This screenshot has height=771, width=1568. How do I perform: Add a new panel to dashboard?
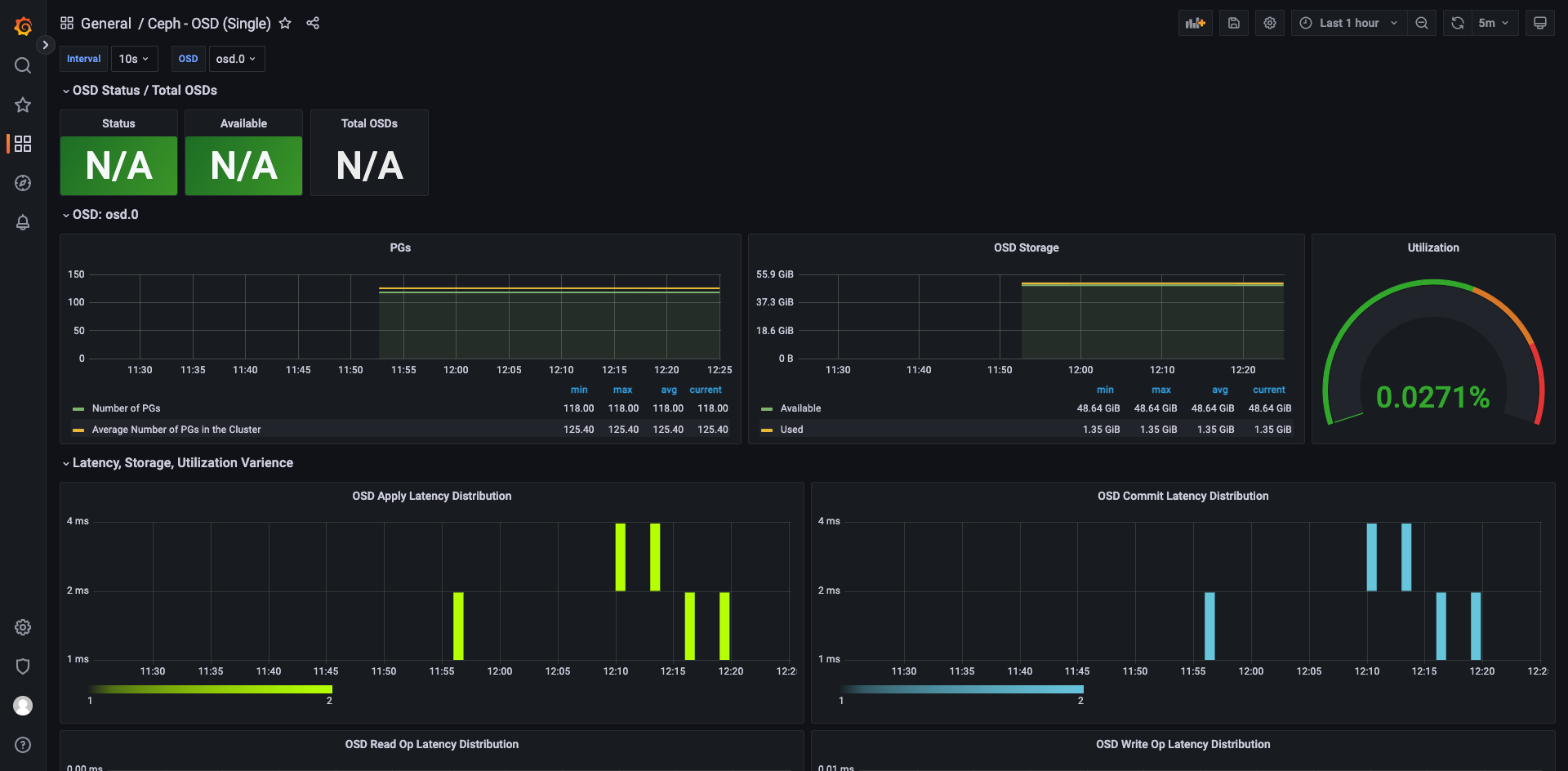1196,23
